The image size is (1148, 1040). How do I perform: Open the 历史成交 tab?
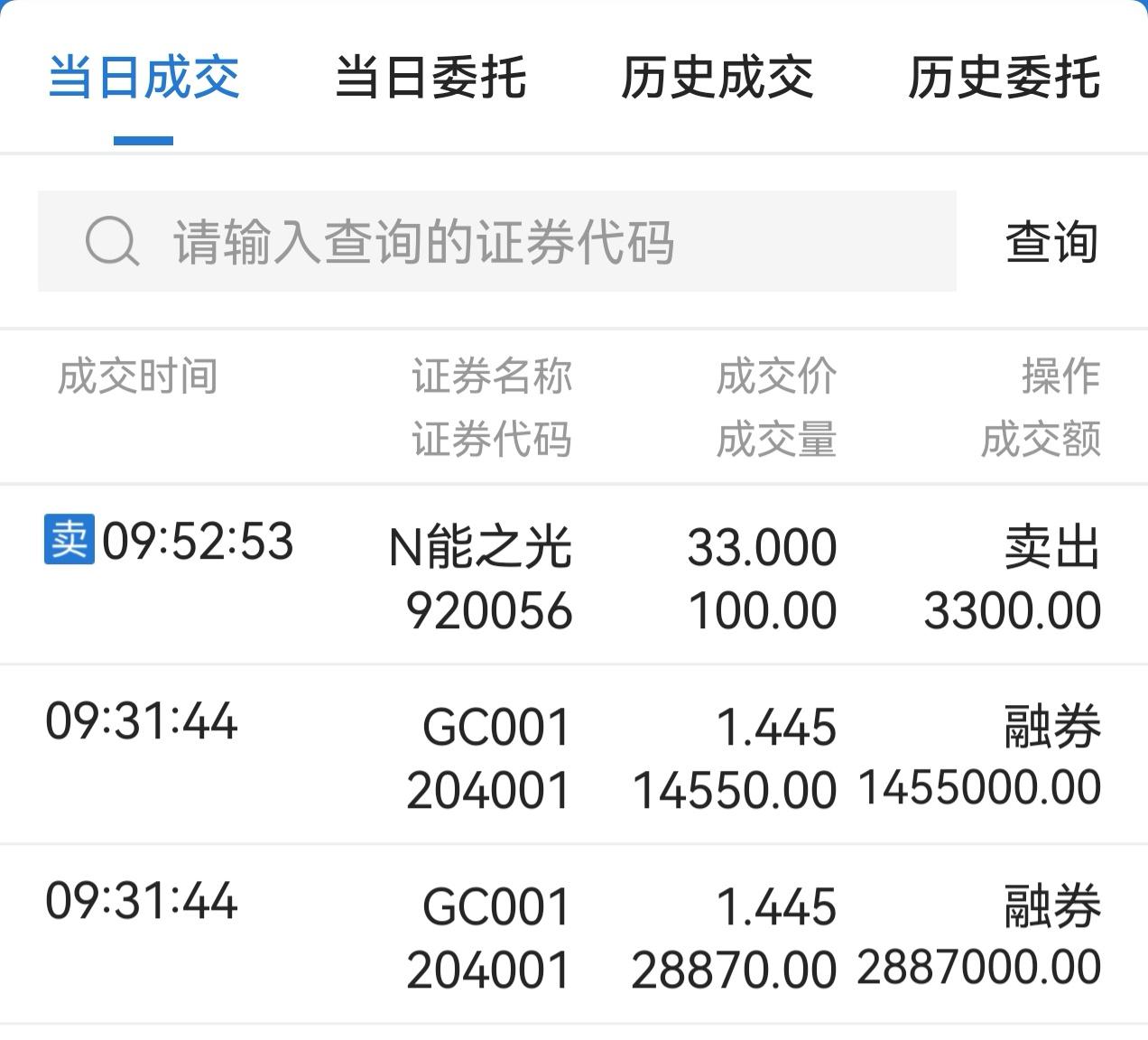[717, 77]
